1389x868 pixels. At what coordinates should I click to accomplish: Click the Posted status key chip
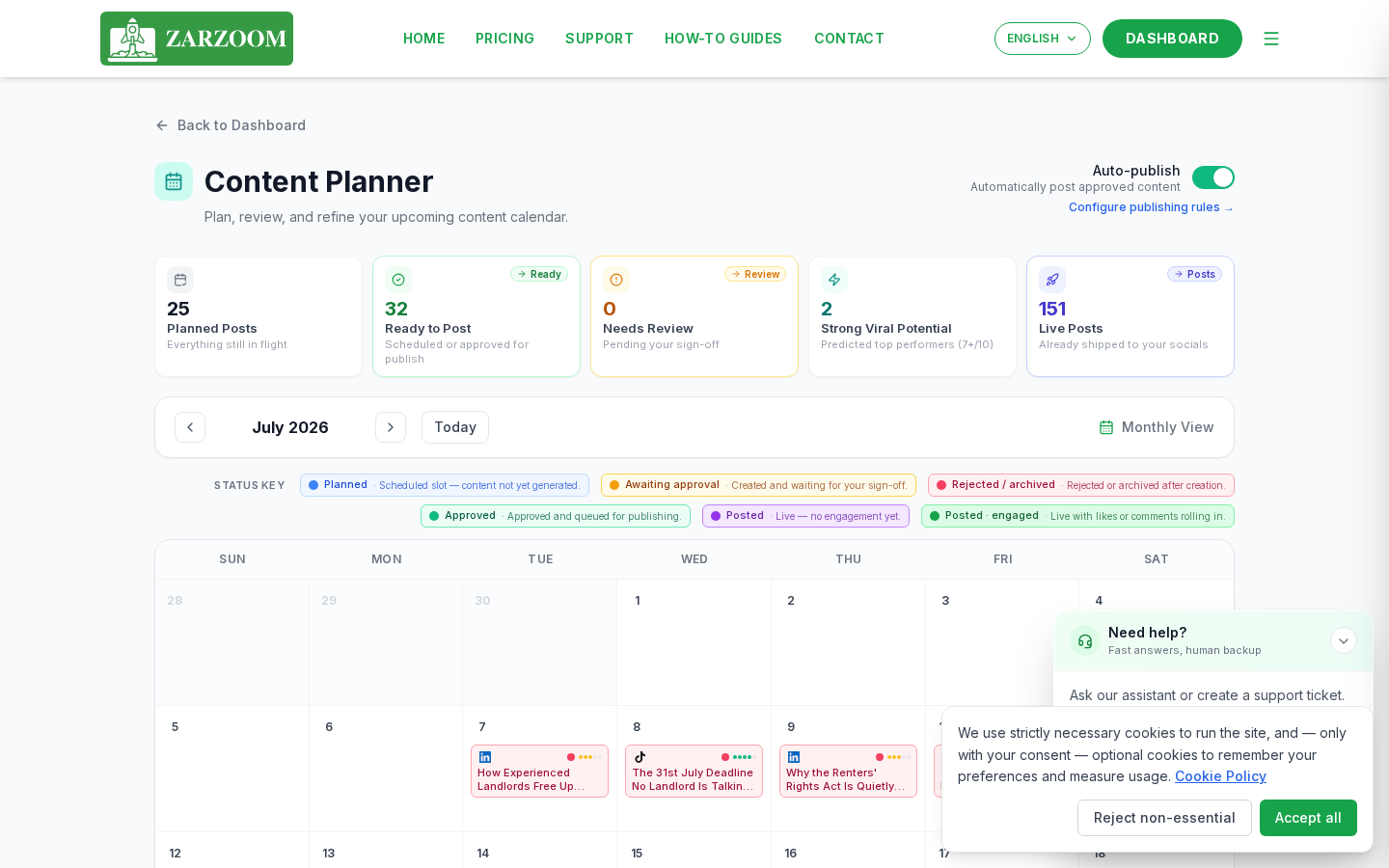pyautogui.click(x=805, y=516)
